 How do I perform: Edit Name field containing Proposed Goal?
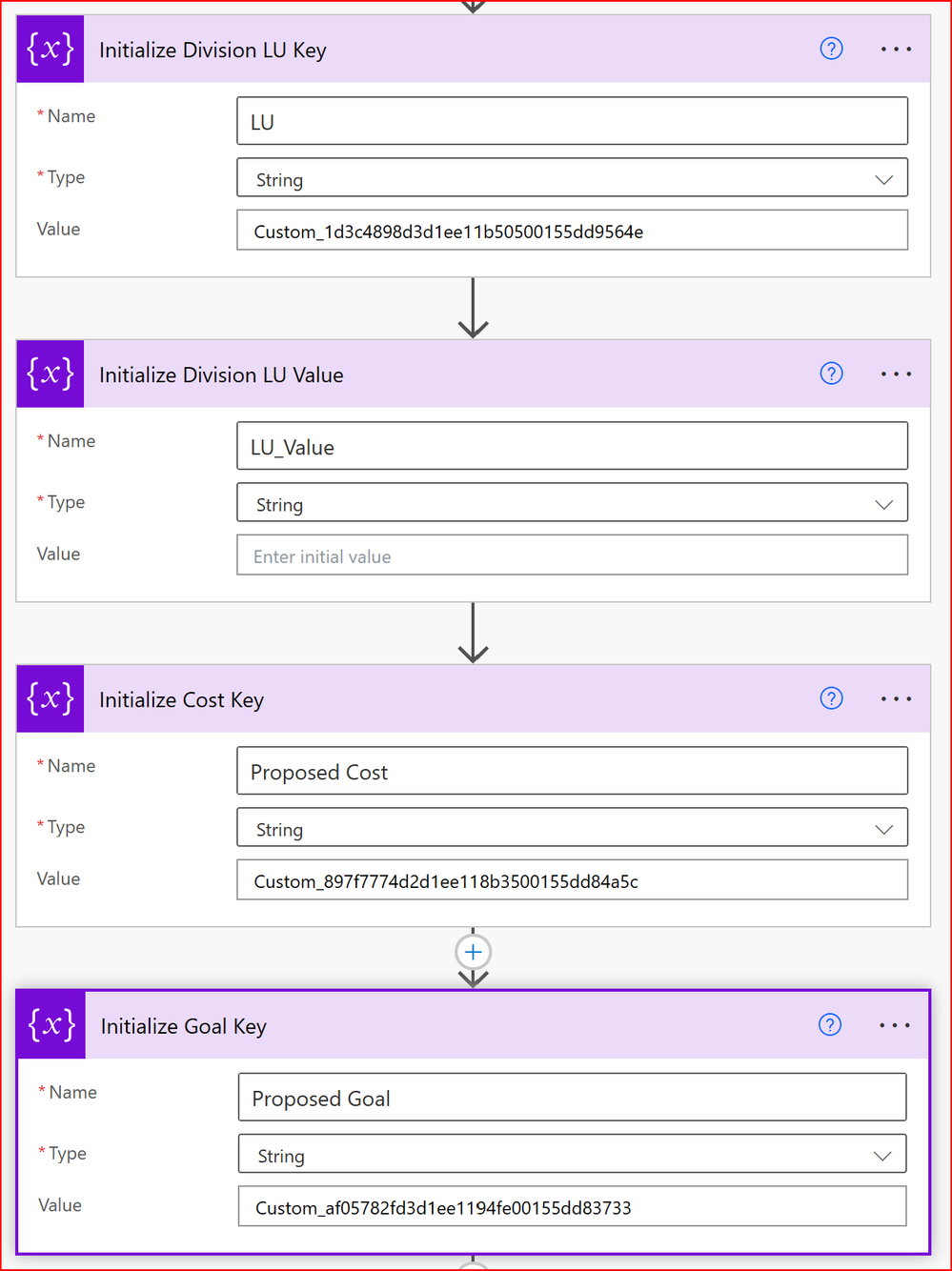click(x=572, y=1098)
